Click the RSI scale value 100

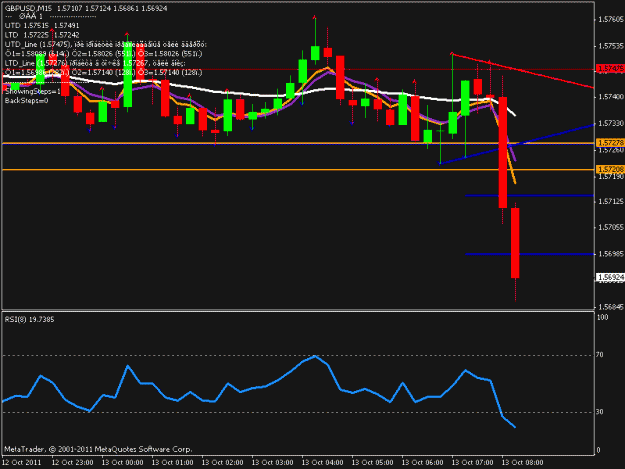(x=602, y=318)
